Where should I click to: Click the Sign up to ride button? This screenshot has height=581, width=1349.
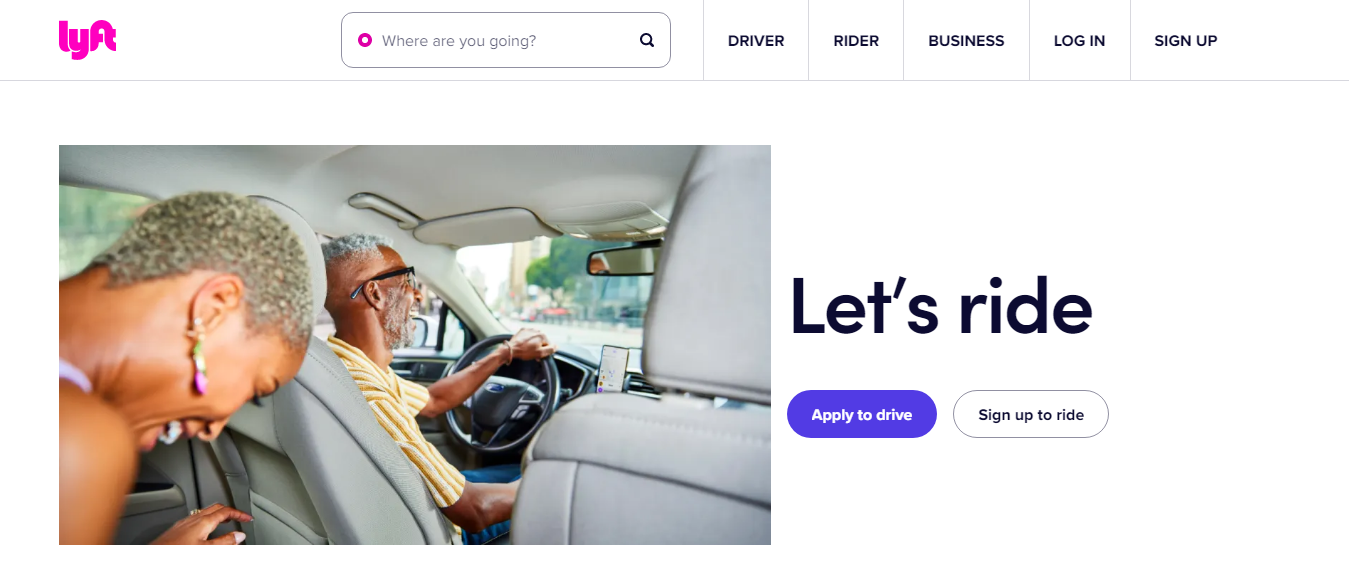click(x=1031, y=414)
